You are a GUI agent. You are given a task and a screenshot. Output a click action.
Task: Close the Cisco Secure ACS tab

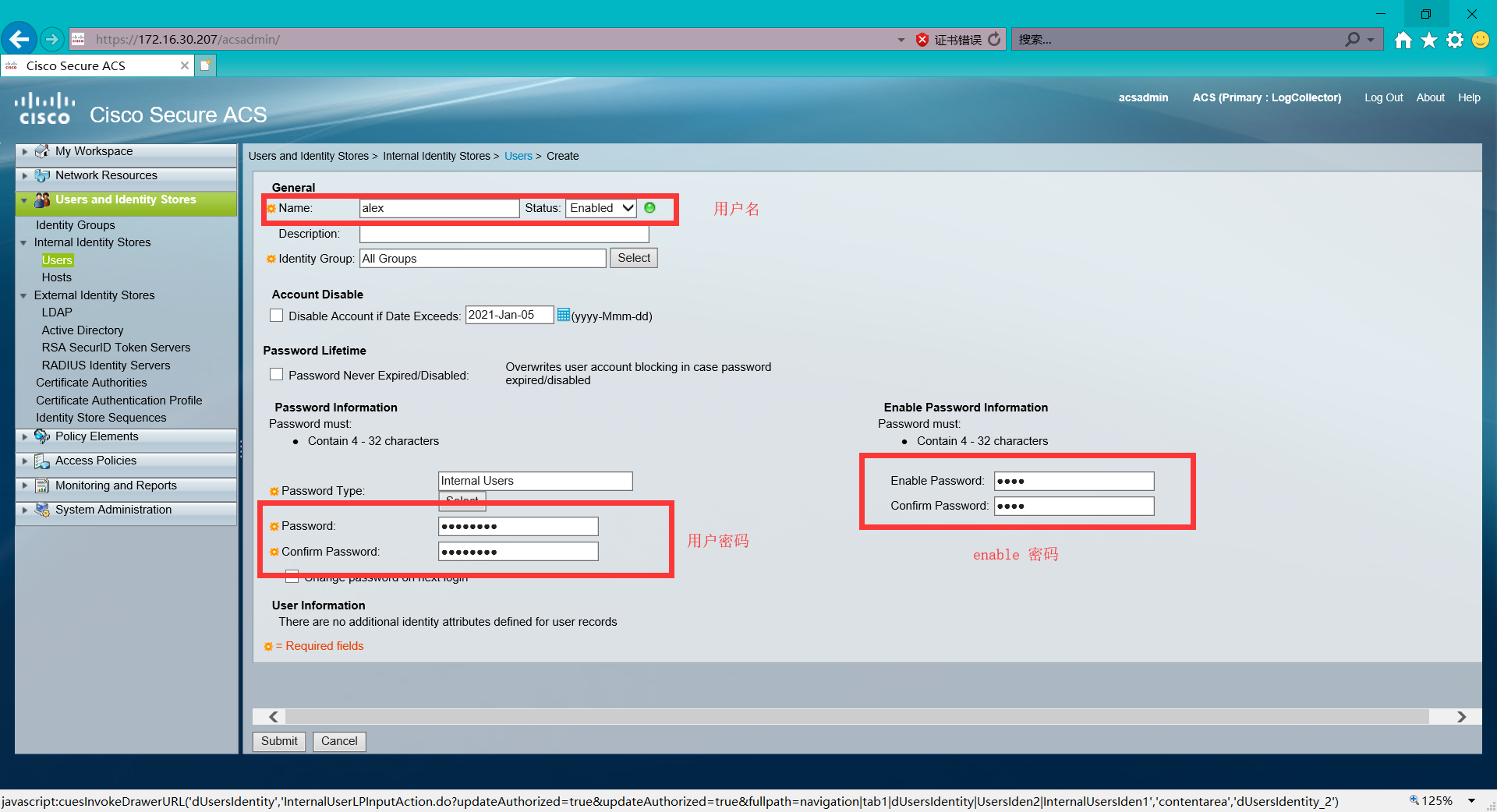tap(185, 65)
